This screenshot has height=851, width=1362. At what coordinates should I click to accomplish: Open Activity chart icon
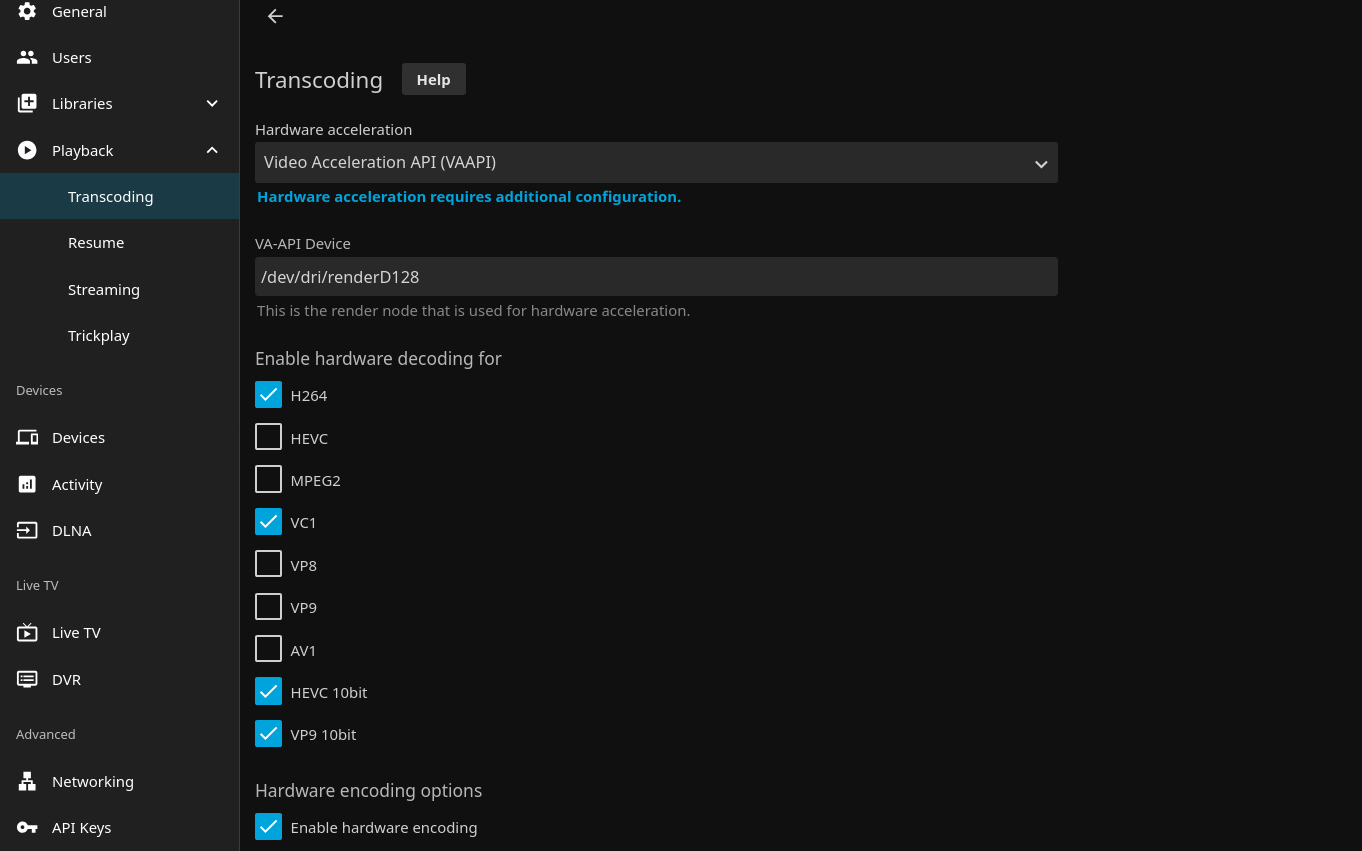[27, 485]
